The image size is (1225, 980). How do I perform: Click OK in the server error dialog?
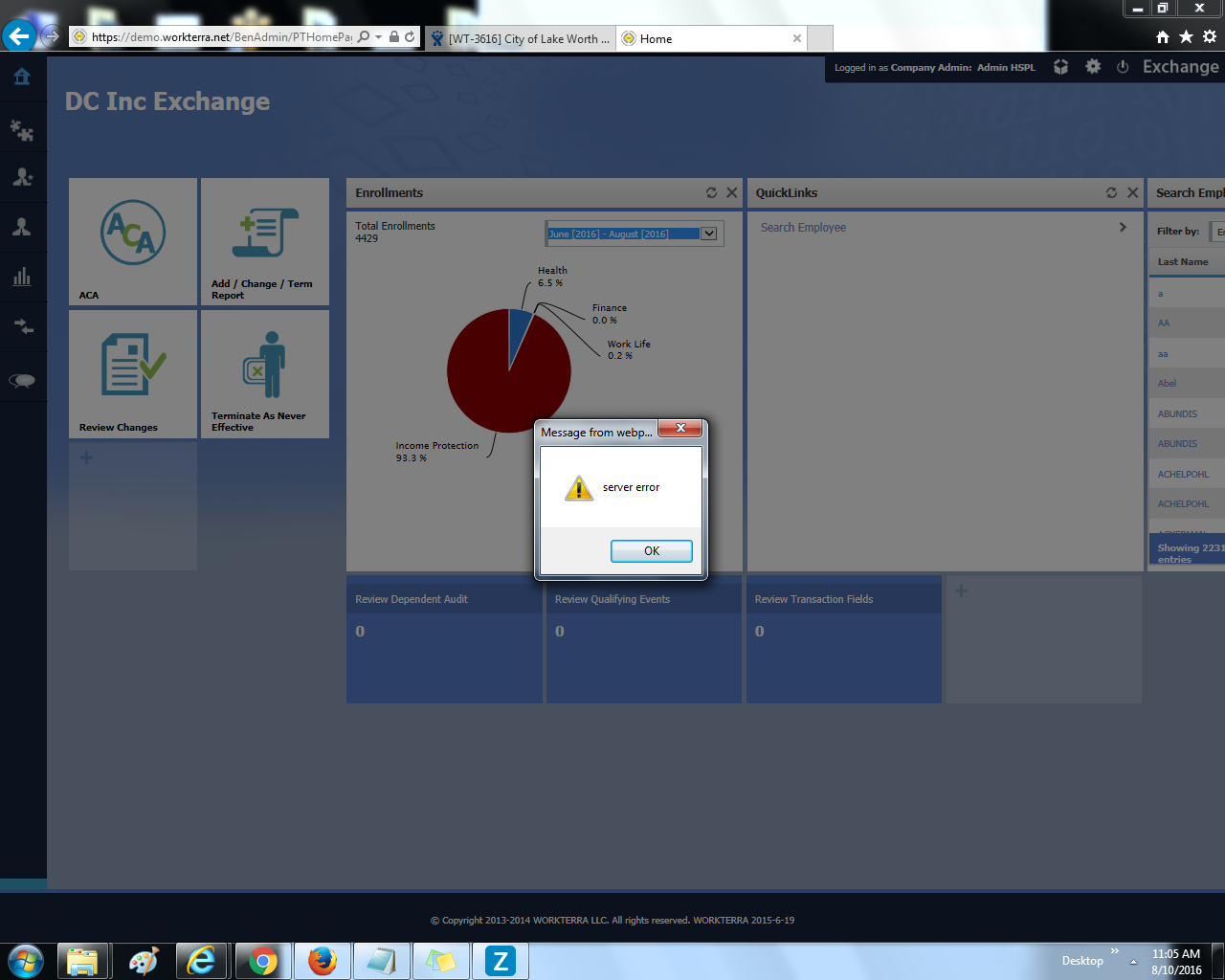651,551
